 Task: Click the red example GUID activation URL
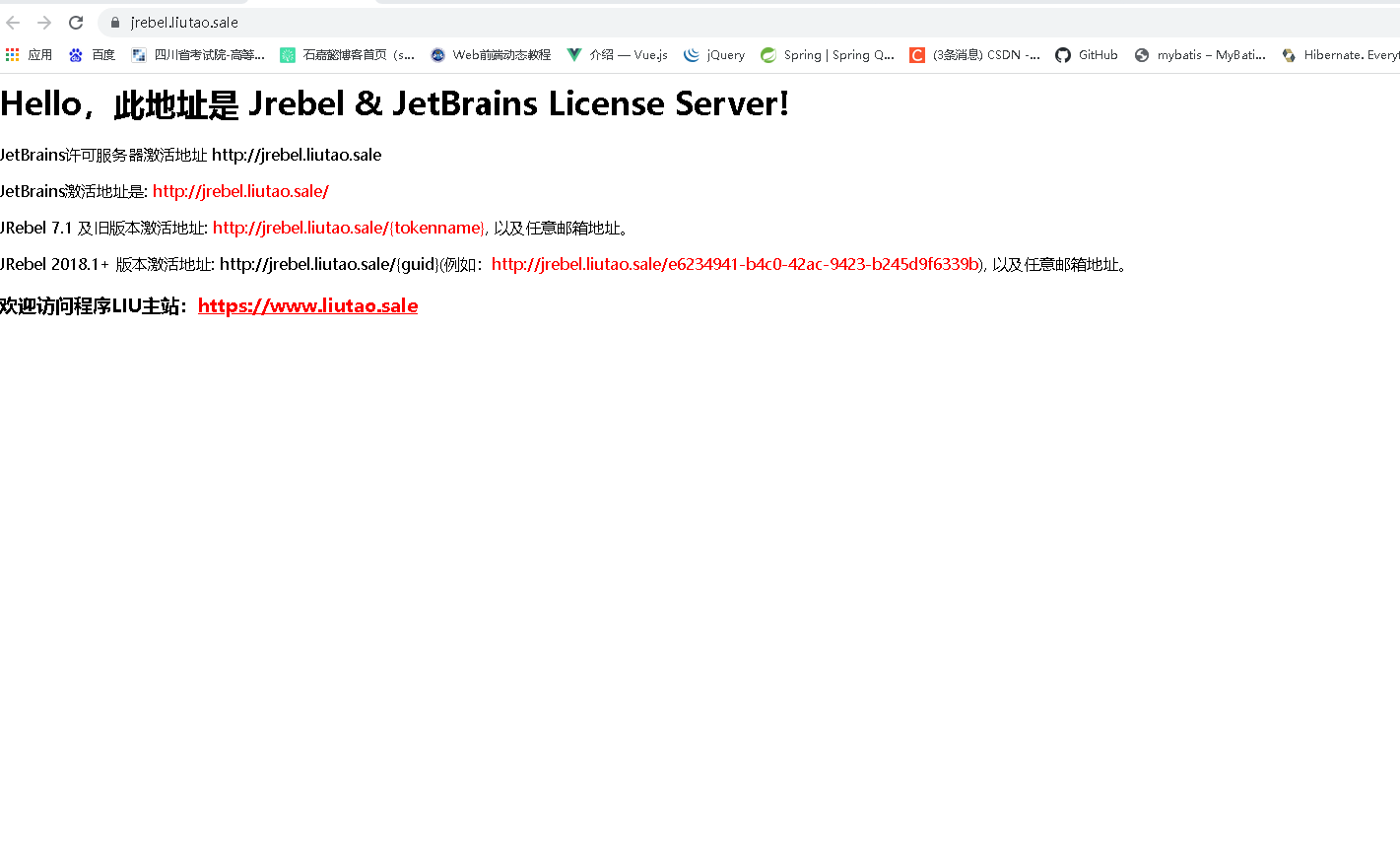pos(737,264)
